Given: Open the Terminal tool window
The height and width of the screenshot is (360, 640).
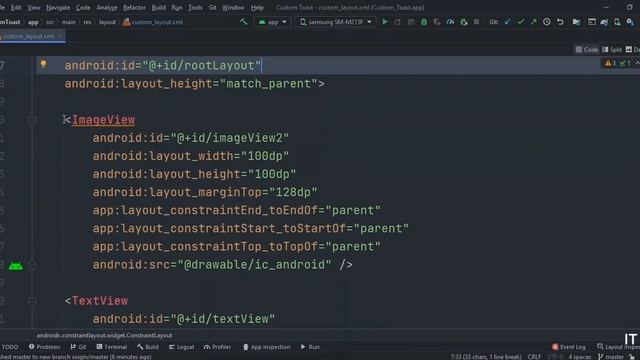Looking at the screenshot, I should pyautogui.click(x=112, y=347).
